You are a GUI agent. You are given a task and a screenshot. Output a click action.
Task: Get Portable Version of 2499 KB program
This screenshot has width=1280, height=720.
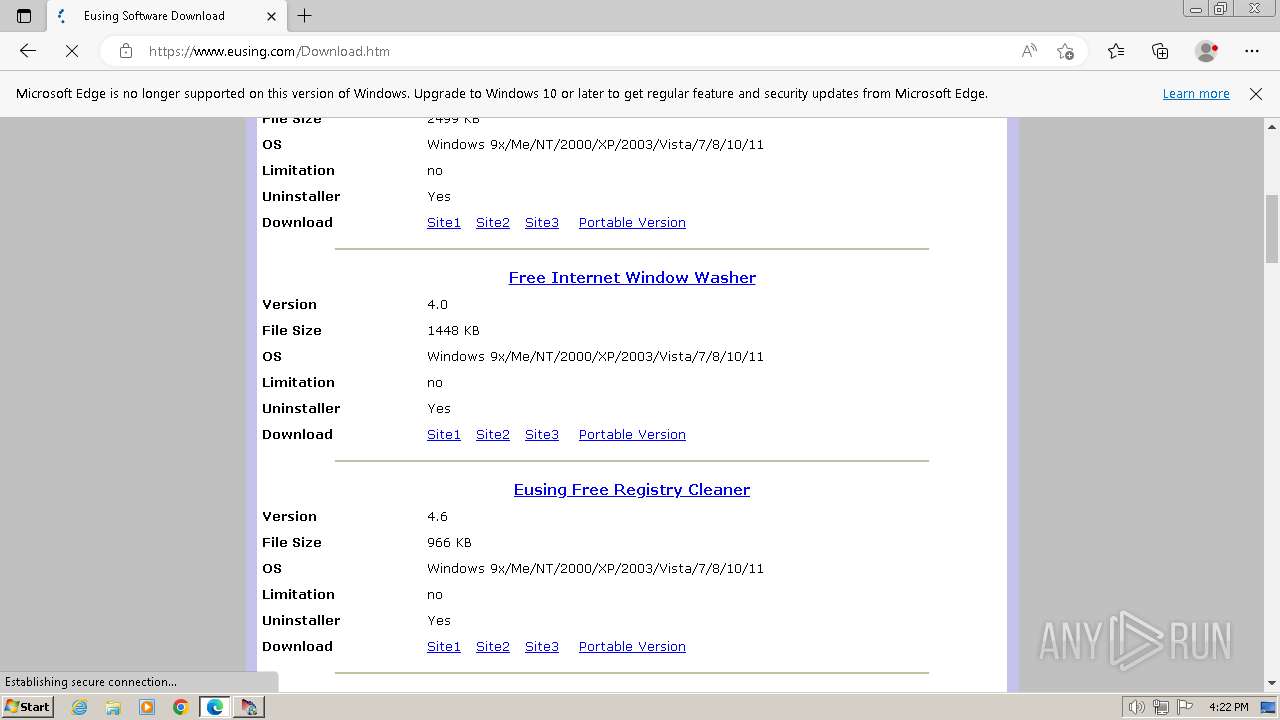632,223
